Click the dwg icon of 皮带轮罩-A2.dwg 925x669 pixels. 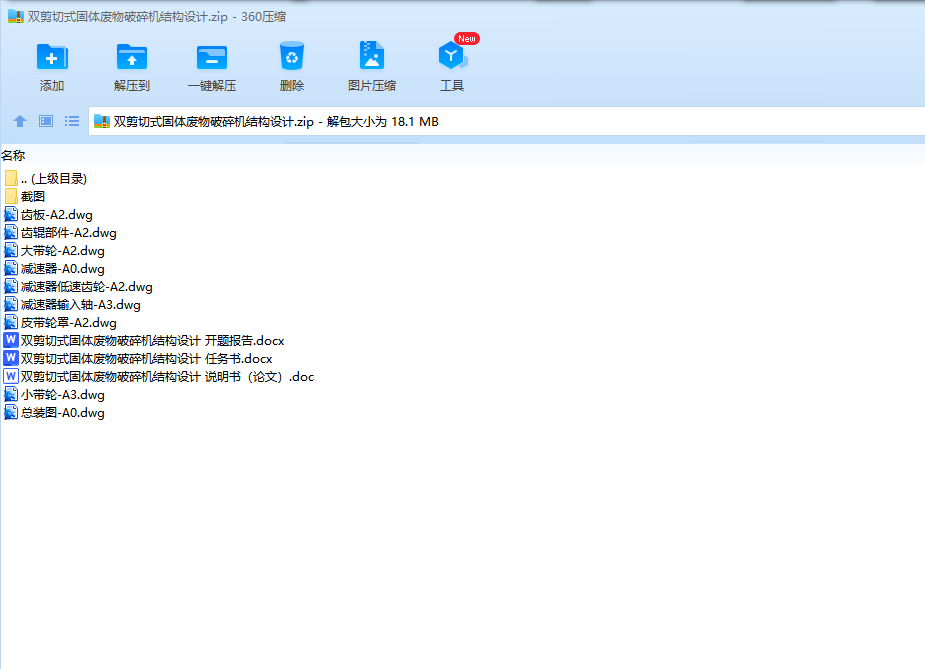[11, 322]
